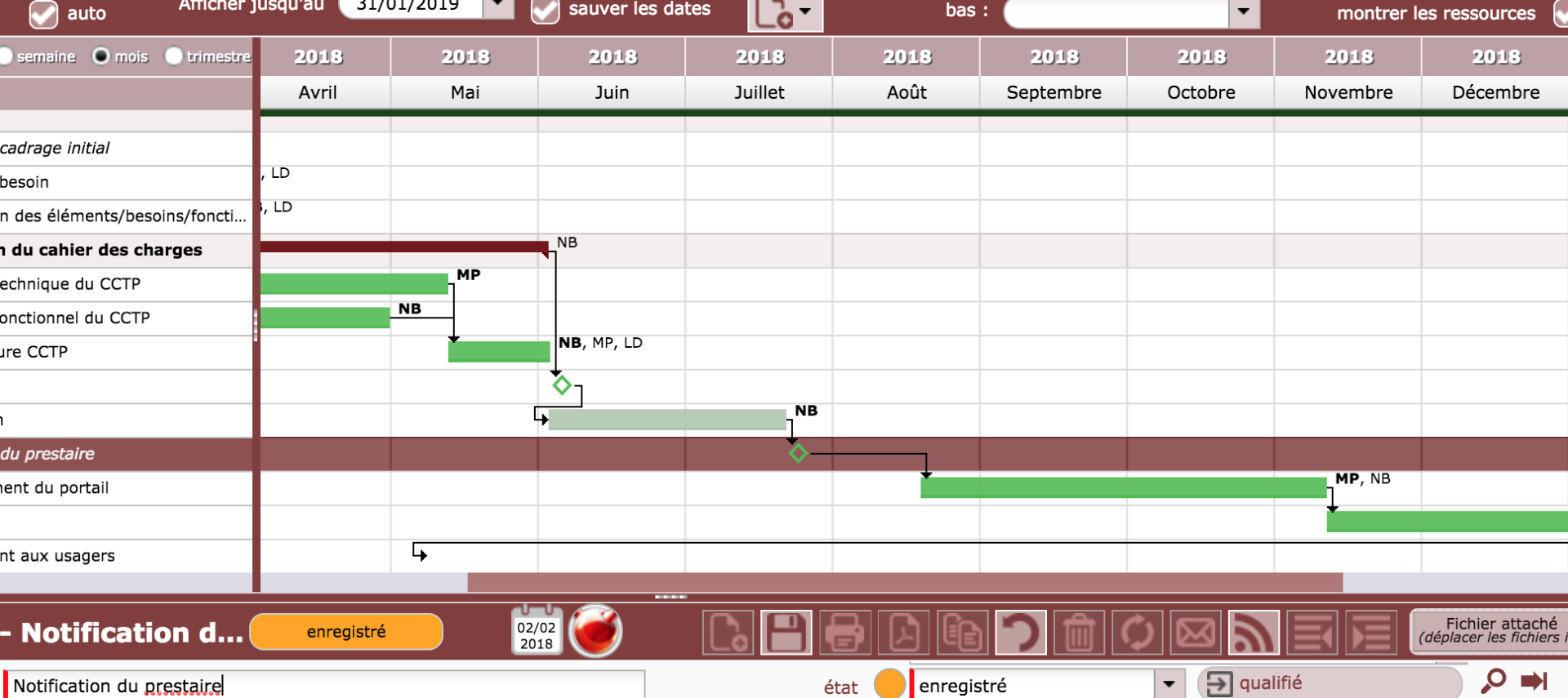Screen dimensions: 1568x698
Task: Click the Novembre month header
Action: coord(1348,92)
